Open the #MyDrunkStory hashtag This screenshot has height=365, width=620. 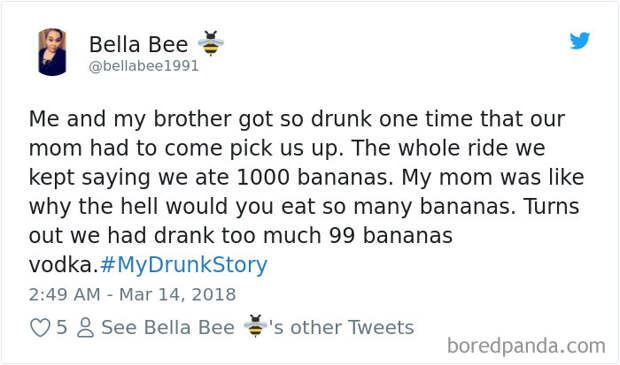tap(184, 265)
